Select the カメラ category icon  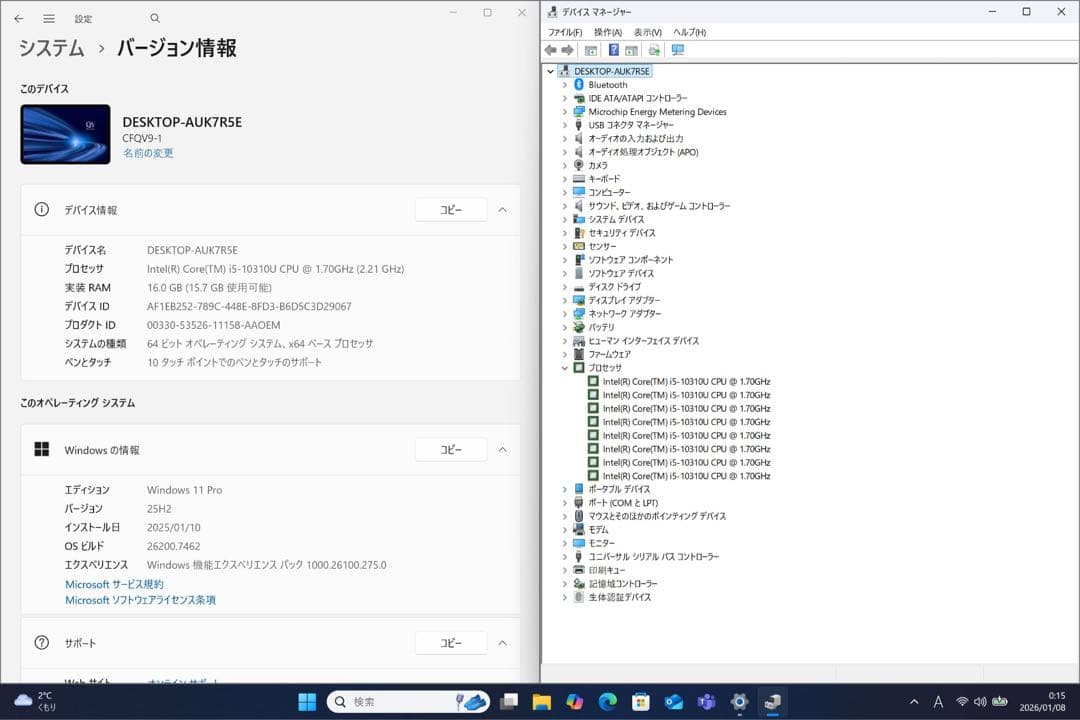click(x=578, y=166)
